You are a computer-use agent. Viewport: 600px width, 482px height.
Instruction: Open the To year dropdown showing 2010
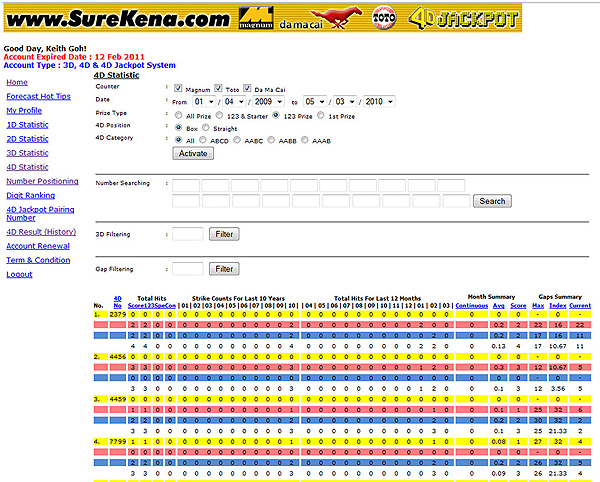coord(379,101)
